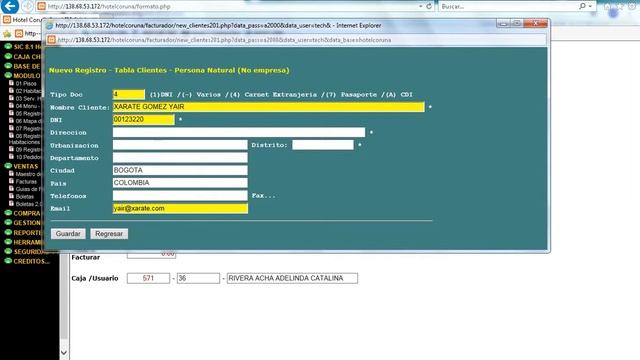Click the Ciudad field containing BOGOTA
Viewport: 640px width, 360px height.
[180, 170]
